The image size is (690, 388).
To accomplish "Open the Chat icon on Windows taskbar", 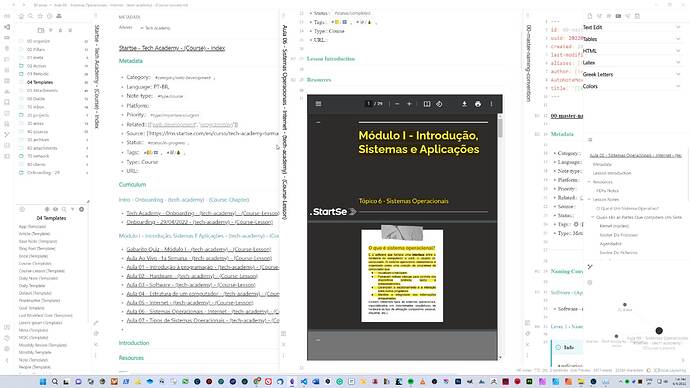I will 78,381.
